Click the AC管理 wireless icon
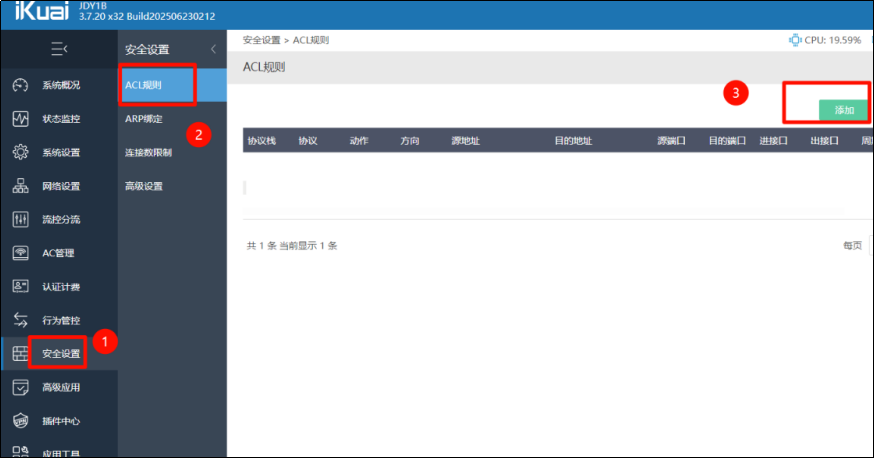The height and width of the screenshot is (458, 875). click(21, 253)
